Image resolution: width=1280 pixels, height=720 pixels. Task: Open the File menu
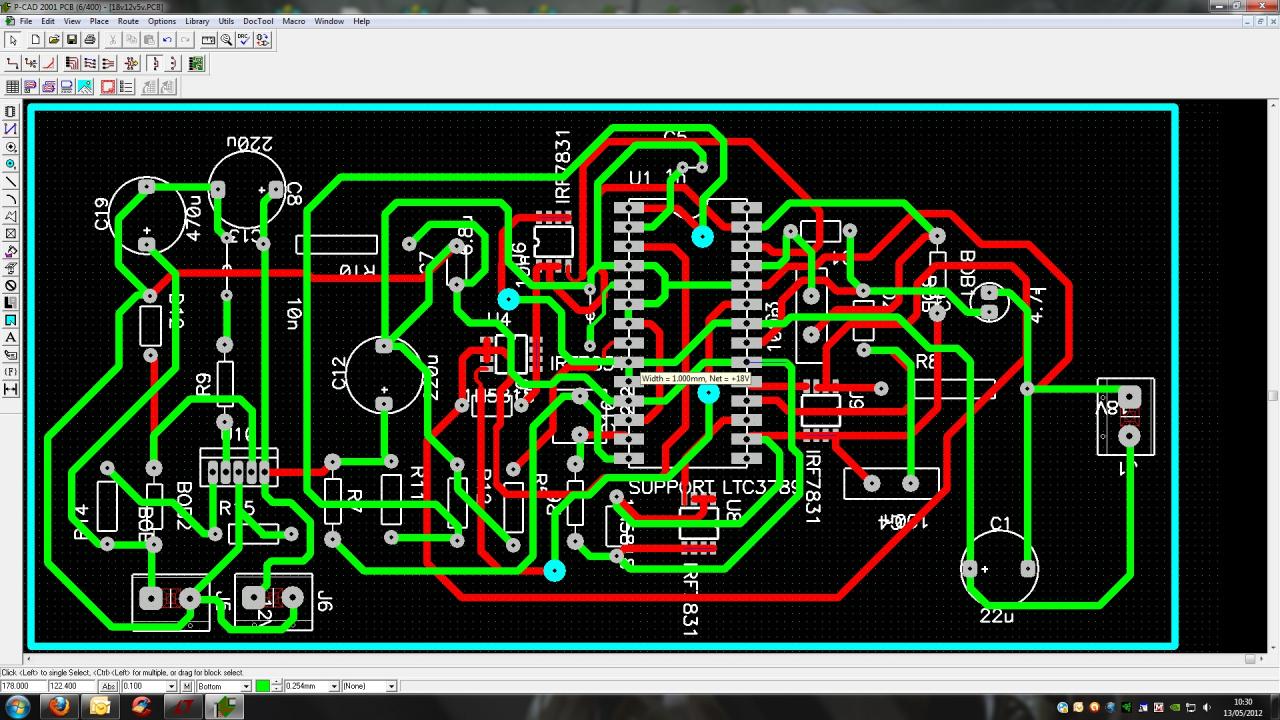coord(26,21)
